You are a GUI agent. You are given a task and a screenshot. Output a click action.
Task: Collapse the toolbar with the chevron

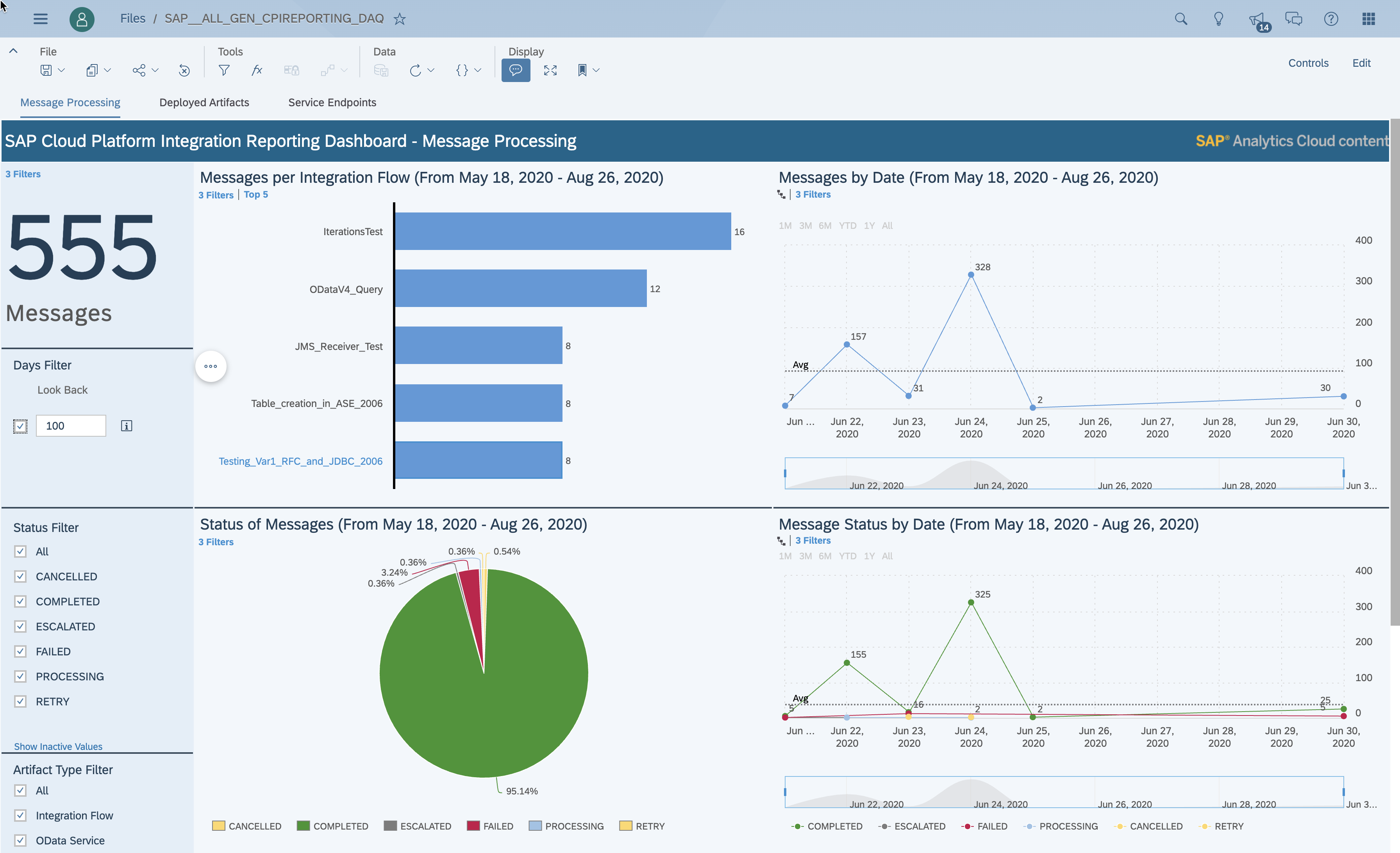point(14,50)
